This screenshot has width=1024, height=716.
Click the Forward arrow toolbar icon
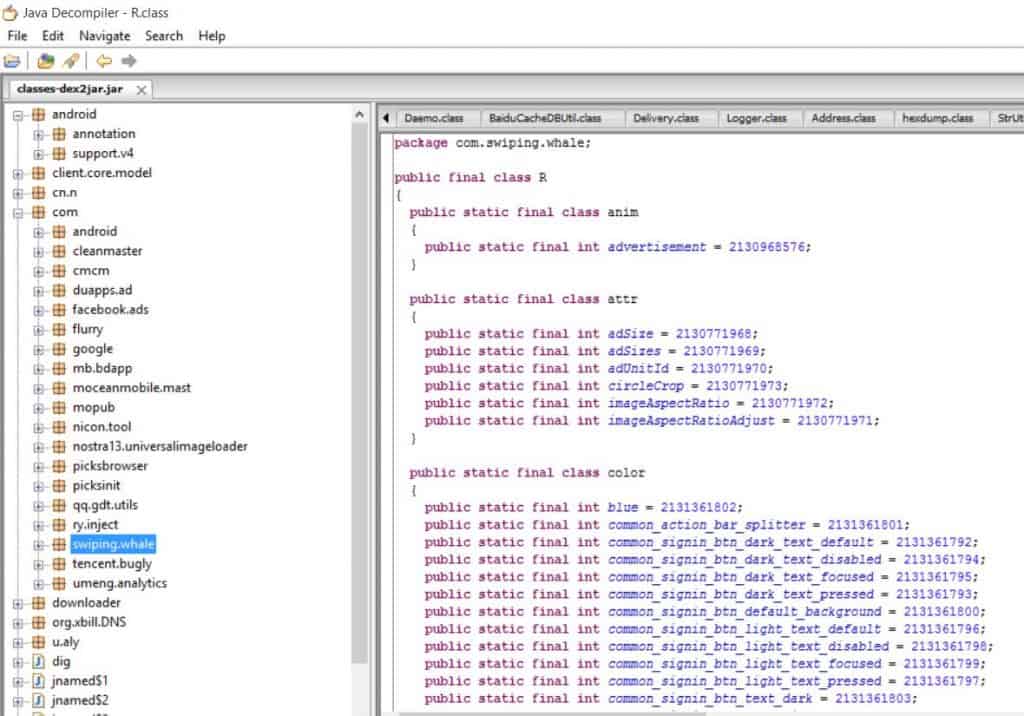click(129, 61)
